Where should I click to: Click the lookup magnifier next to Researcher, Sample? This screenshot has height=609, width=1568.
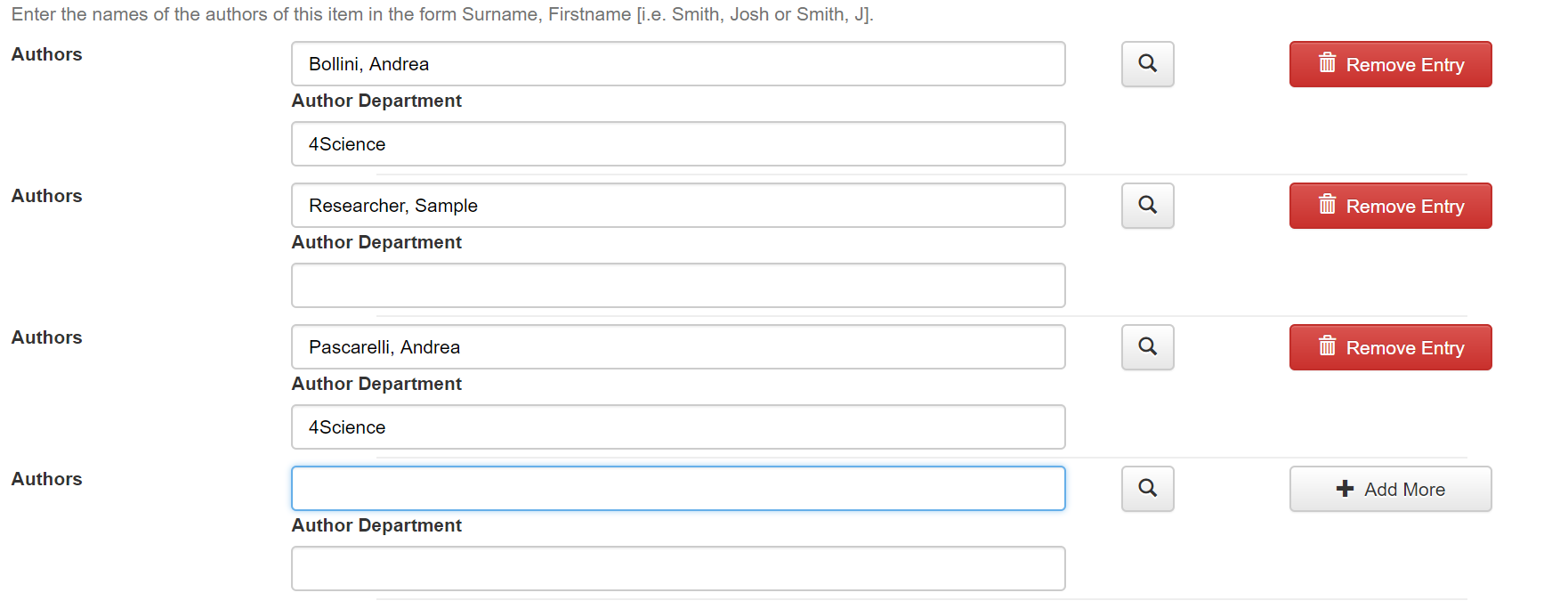pyautogui.click(x=1147, y=206)
